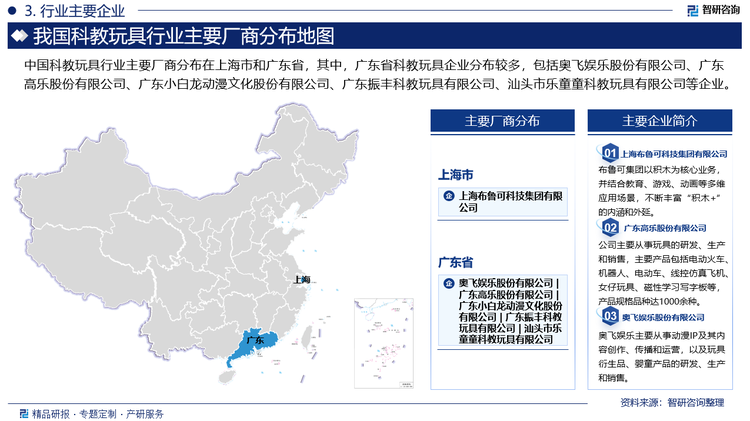Viewport: 750px width, 421px height.
Task: Click the section heading 3. 行业主要企业
Action: click(x=75, y=10)
